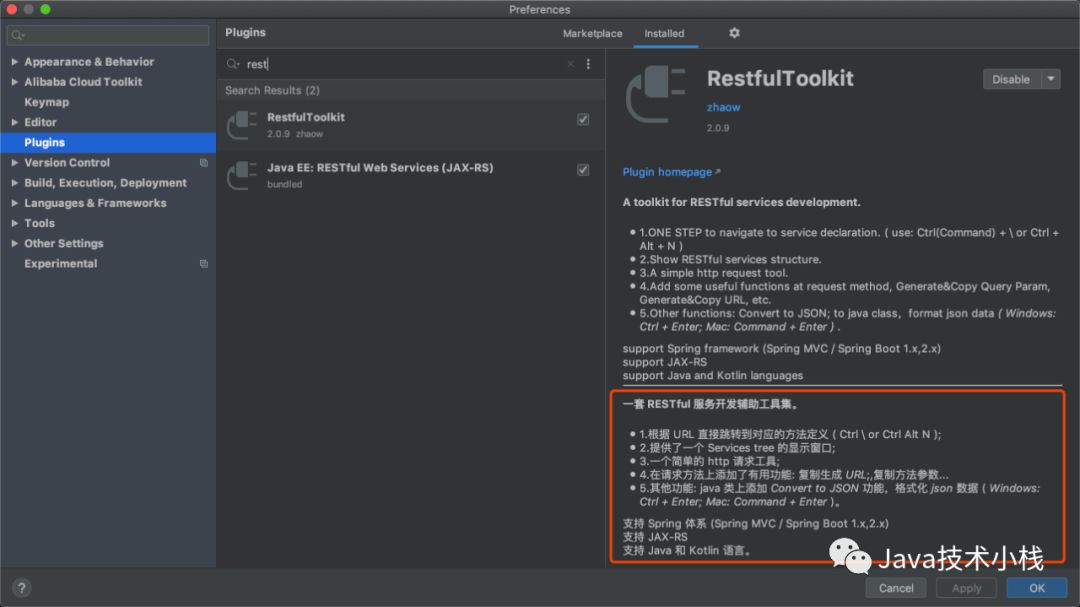The height and width of the screenshot is (607, 1080).
Task: Expand Languages & Frameworks section
Action: click(14, 203)
